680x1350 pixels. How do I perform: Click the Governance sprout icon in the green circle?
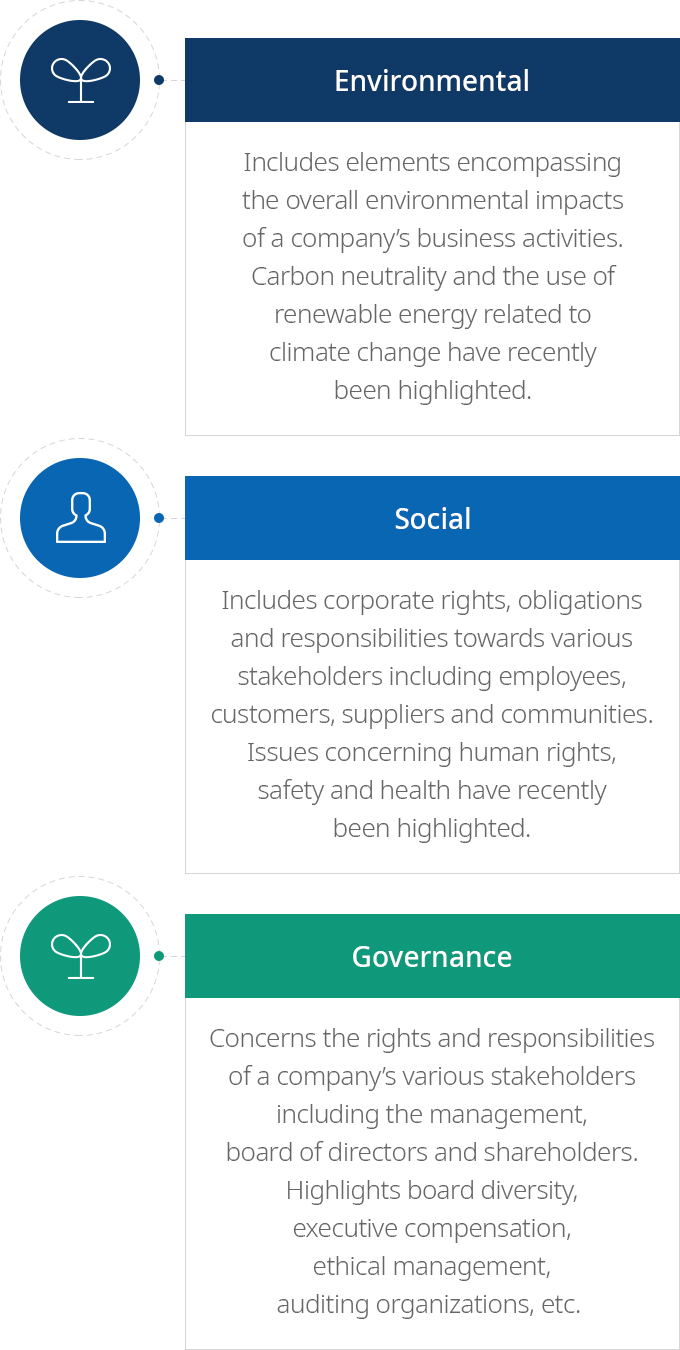click(x=80, y=956)
